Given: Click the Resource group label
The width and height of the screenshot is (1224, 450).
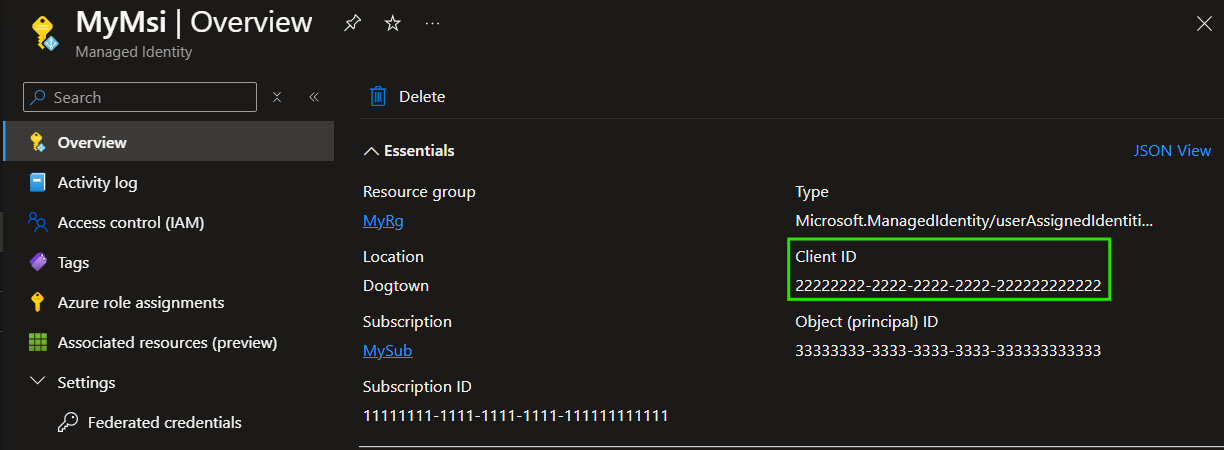Looking at the screenshot, I should pos(419,191).
